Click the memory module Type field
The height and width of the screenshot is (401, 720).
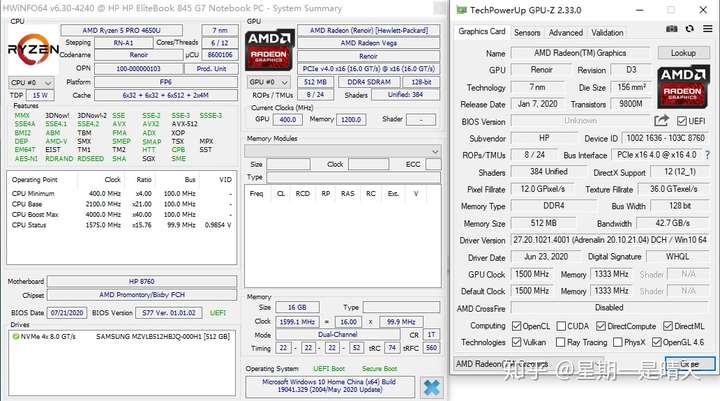coord(354,177)
